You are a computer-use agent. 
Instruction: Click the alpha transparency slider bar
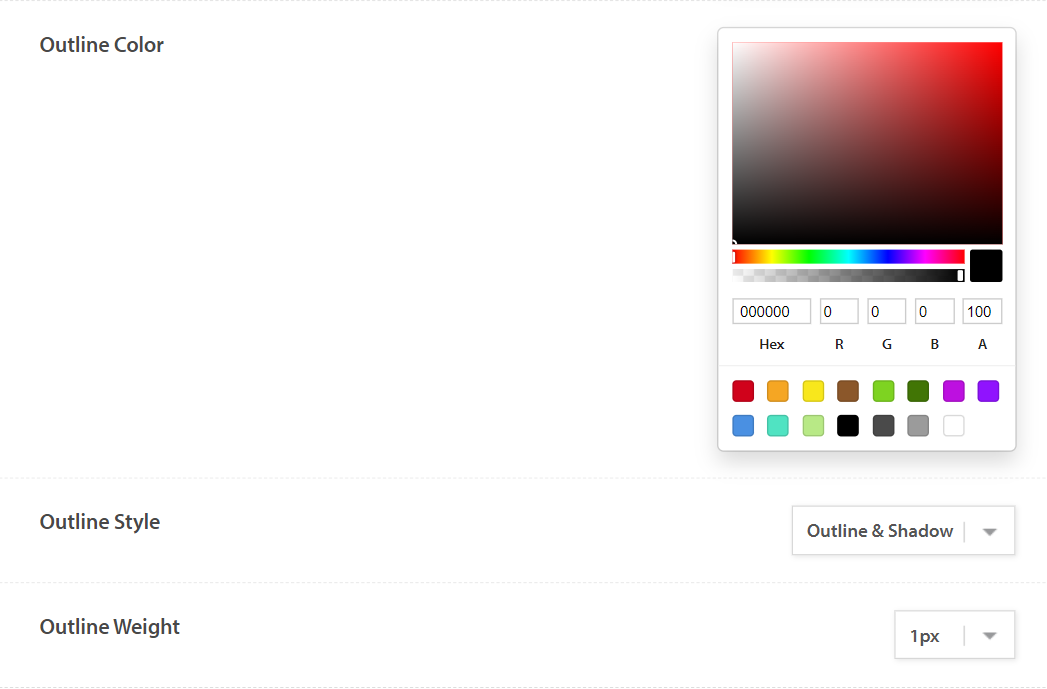(x=848, y=275)
